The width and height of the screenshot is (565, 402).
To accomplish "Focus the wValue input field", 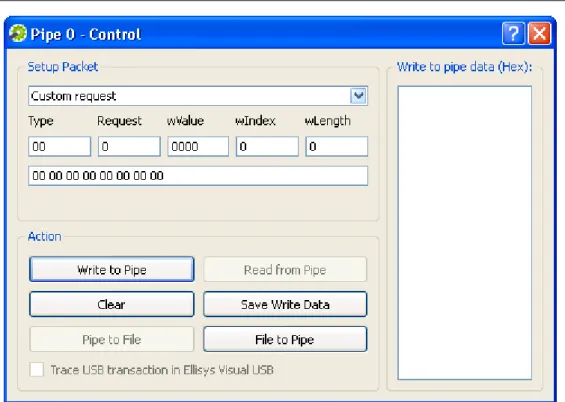I will pyautogui.click(x=198, y=146).
